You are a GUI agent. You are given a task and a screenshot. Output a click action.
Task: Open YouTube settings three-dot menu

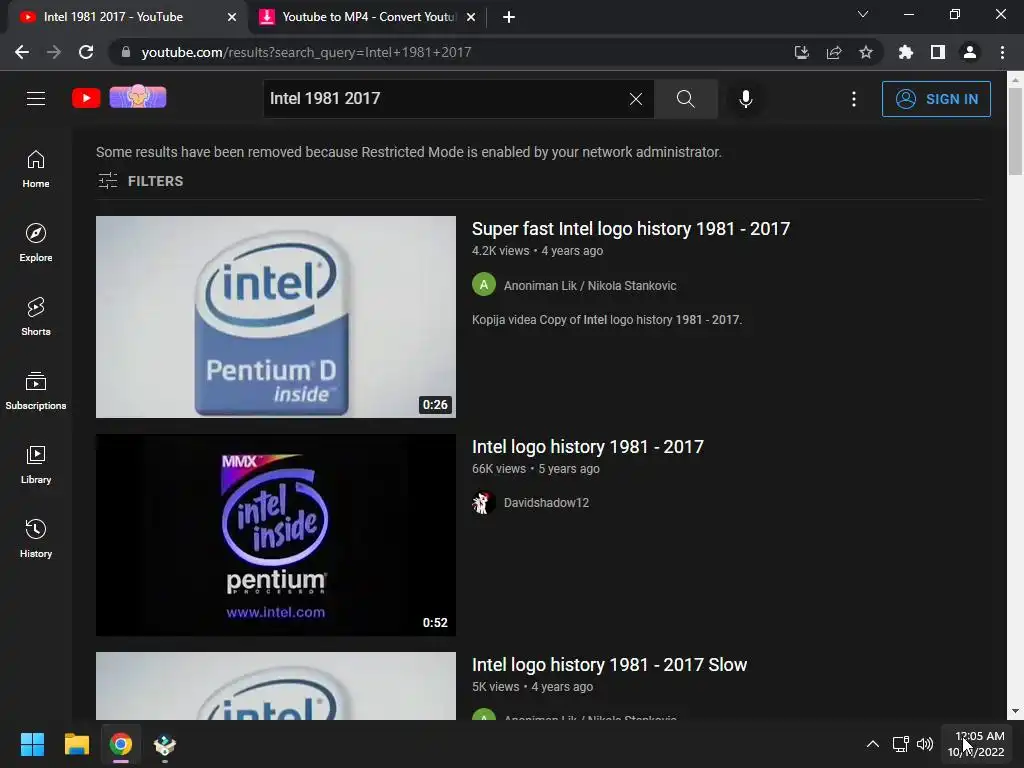pyautogui.click(x=854, y=99)
